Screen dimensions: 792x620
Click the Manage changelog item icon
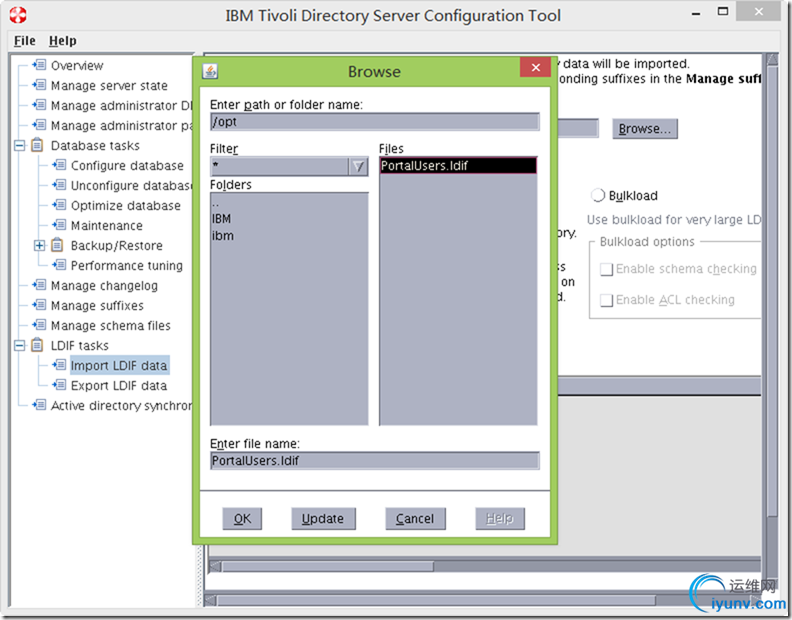39,285
